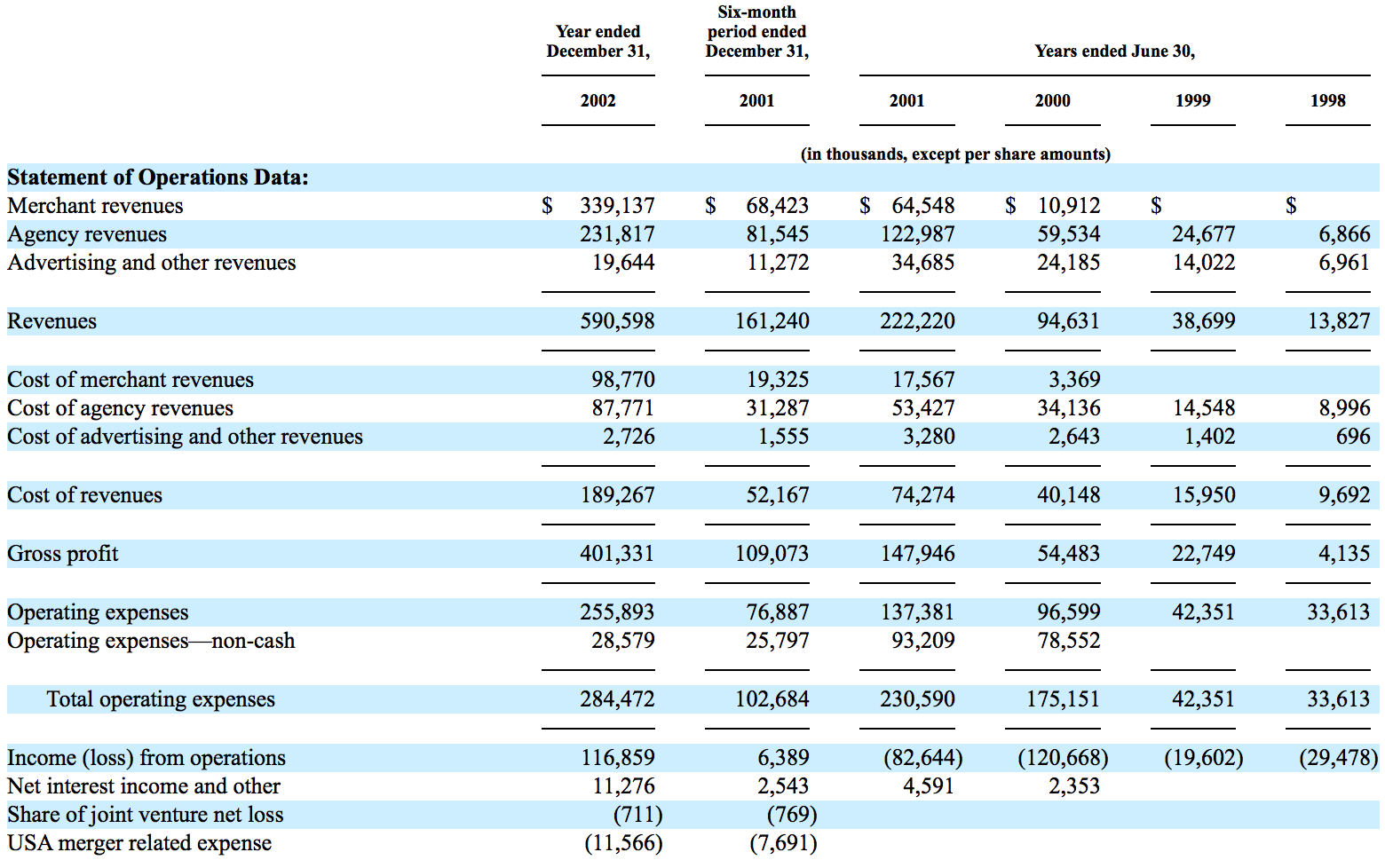This screenshot has height=868, width=1385.
Task: Click the 'Years ended June 30,' header
Action: (1114, 51)
